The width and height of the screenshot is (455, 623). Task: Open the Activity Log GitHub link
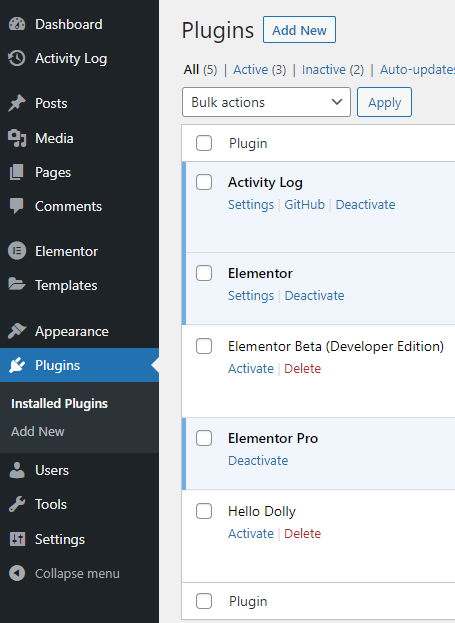click(x=304, y=205)
